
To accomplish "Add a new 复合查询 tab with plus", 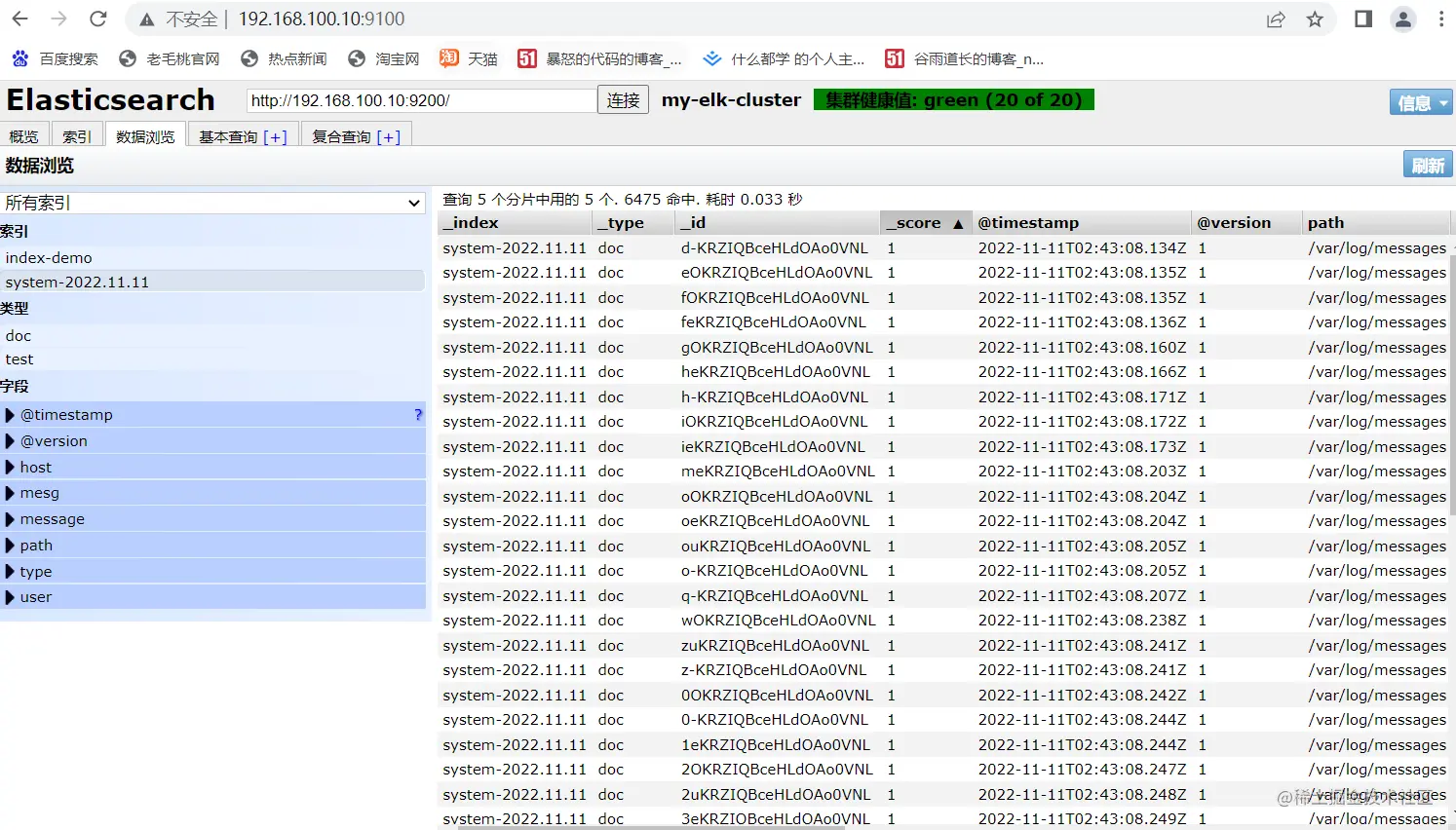I will point(388,136).
